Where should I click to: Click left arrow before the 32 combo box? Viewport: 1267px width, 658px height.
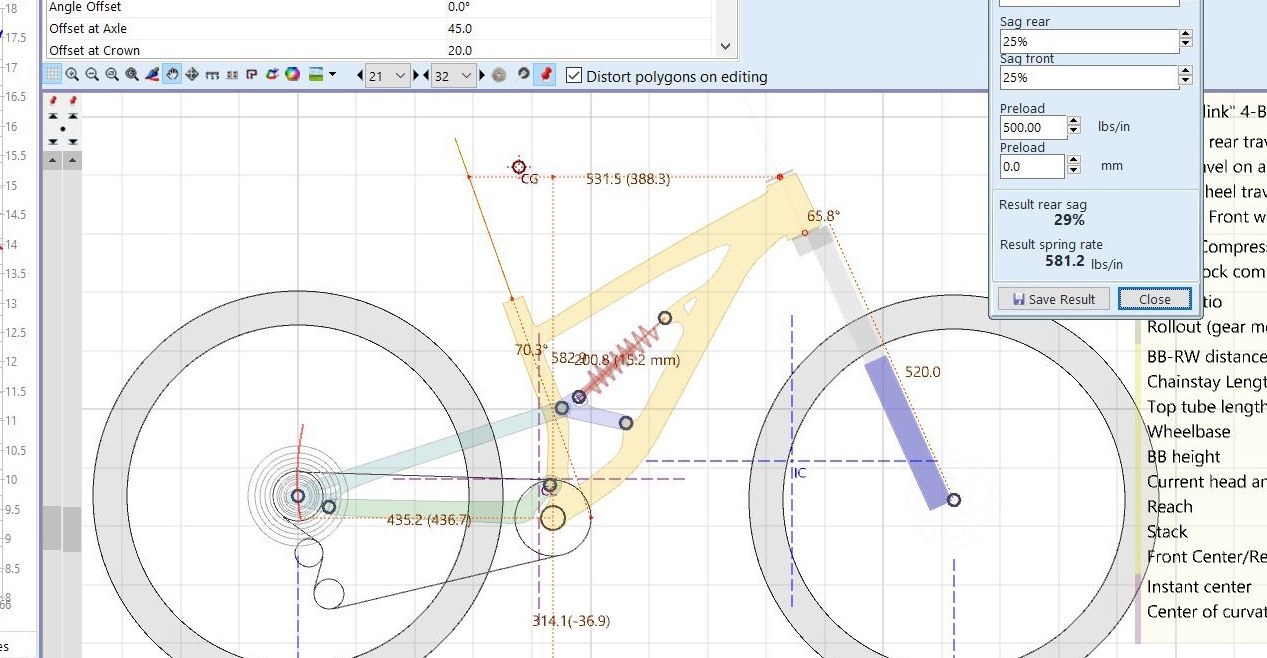coord(426,76)
